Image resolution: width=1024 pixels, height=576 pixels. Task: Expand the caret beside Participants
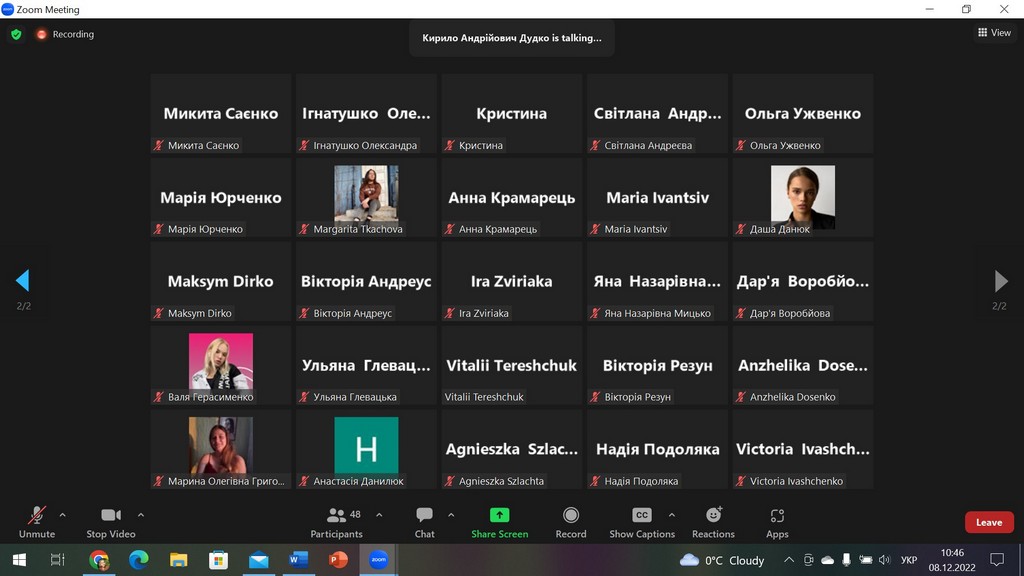pyautogui.click(x=379, y=515)
